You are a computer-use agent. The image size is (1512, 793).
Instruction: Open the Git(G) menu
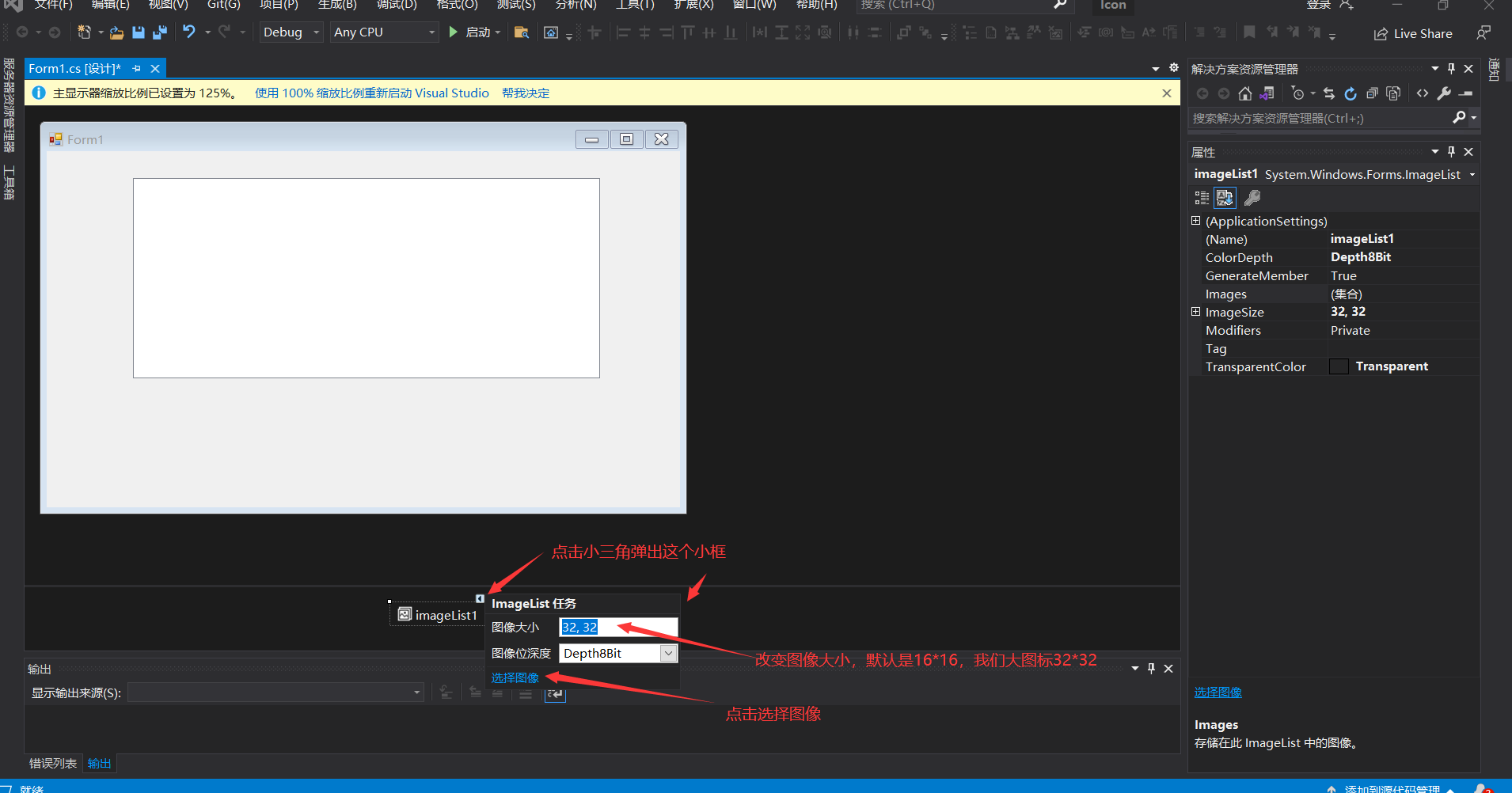pyautogui.click(x=223, y=6)
